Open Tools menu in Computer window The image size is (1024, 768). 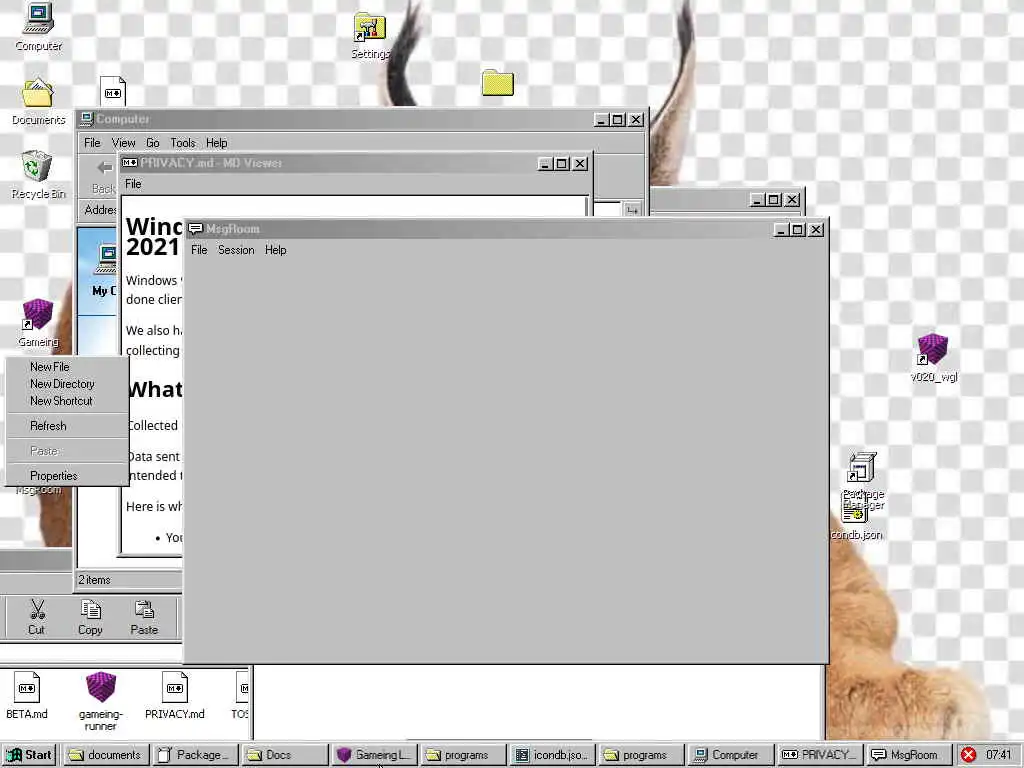183,143
